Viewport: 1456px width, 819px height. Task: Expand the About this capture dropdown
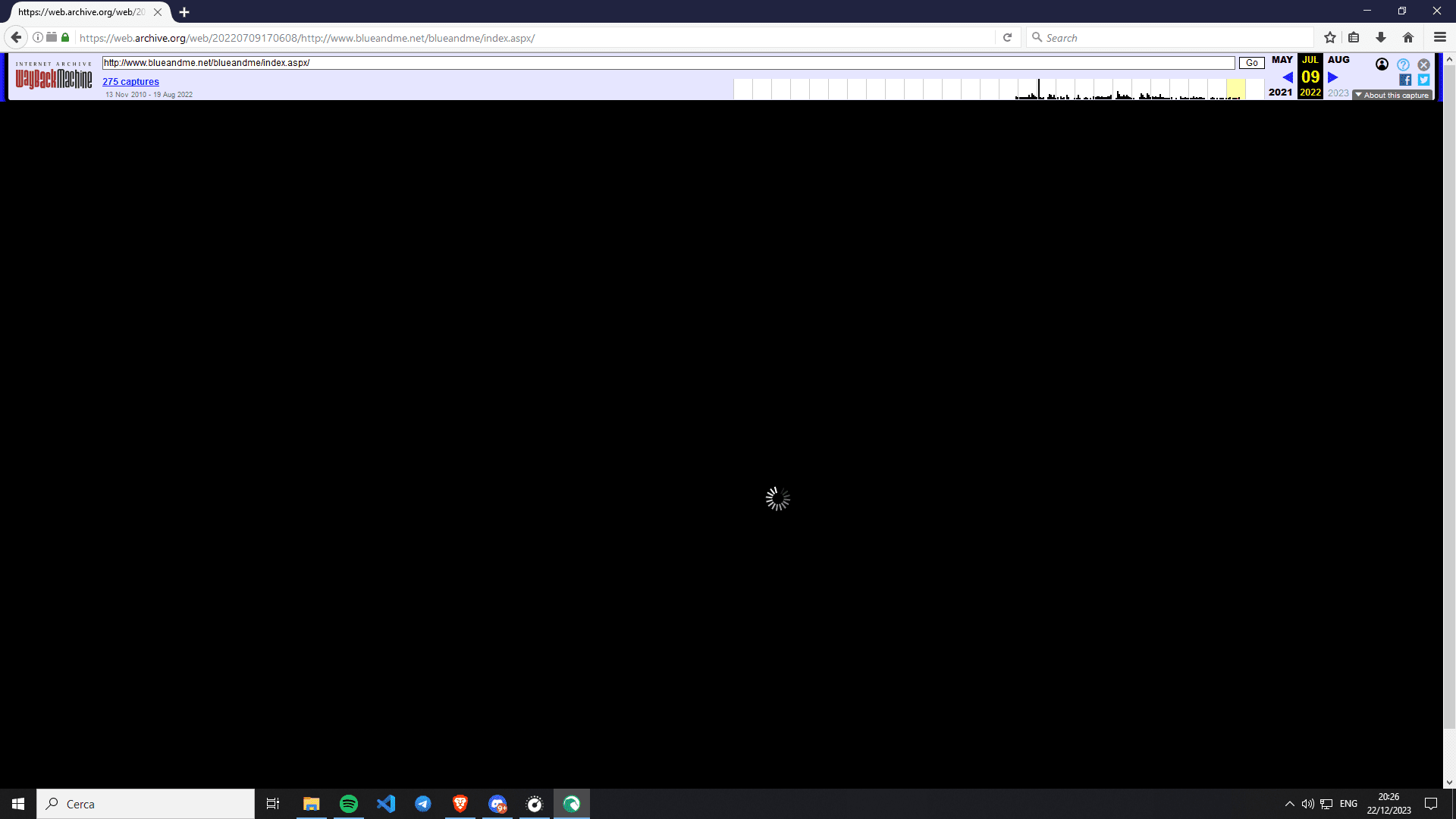pos(1392,95)
